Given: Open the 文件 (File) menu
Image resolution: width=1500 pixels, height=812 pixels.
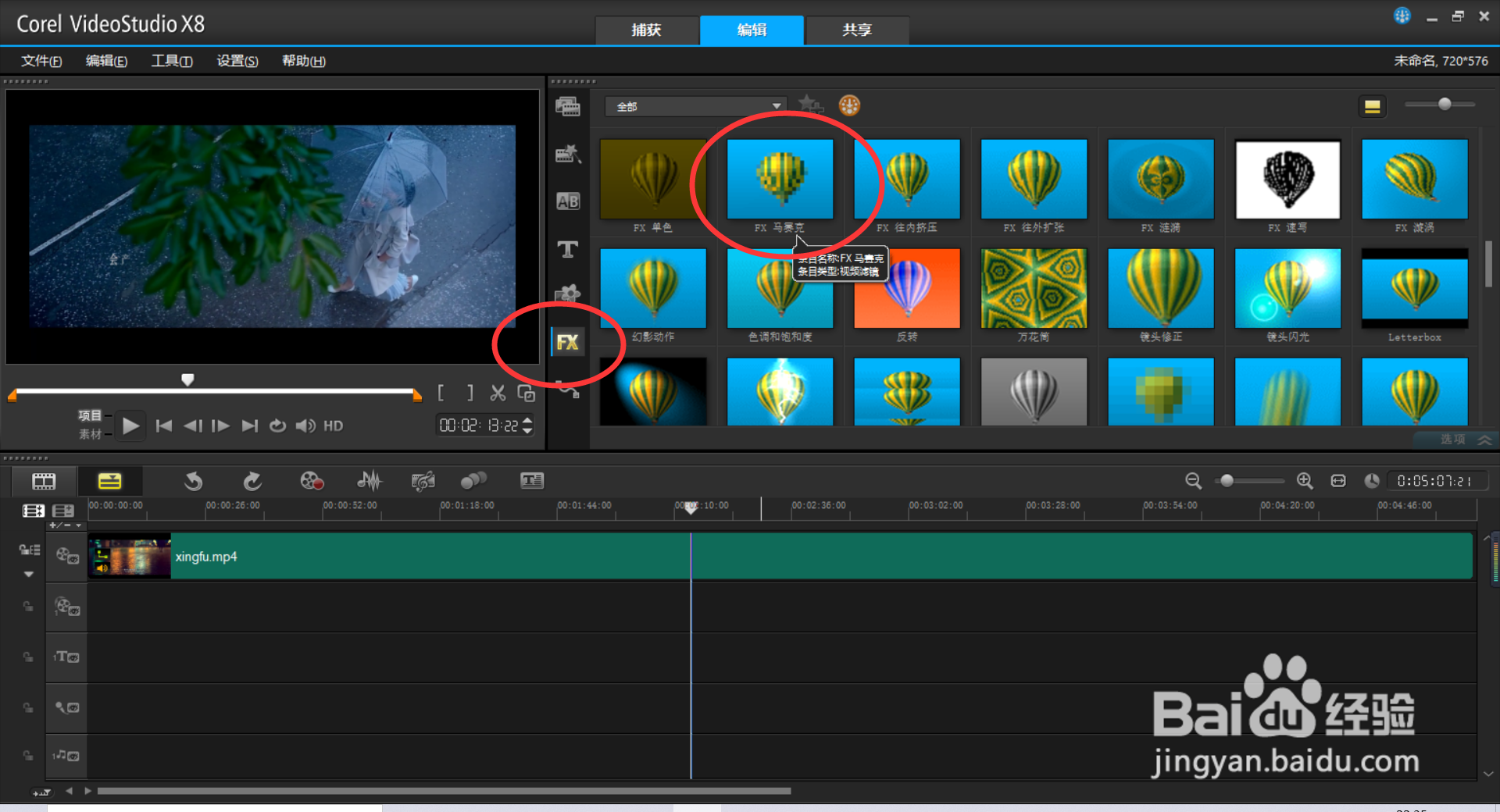Looking at the screenshot, I should (41, 61).
